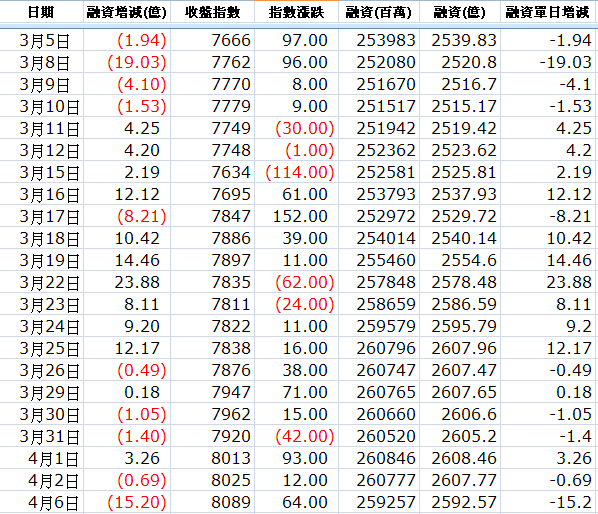
Task: Click the margin value 259257
Action: click(x=379, y=502)
